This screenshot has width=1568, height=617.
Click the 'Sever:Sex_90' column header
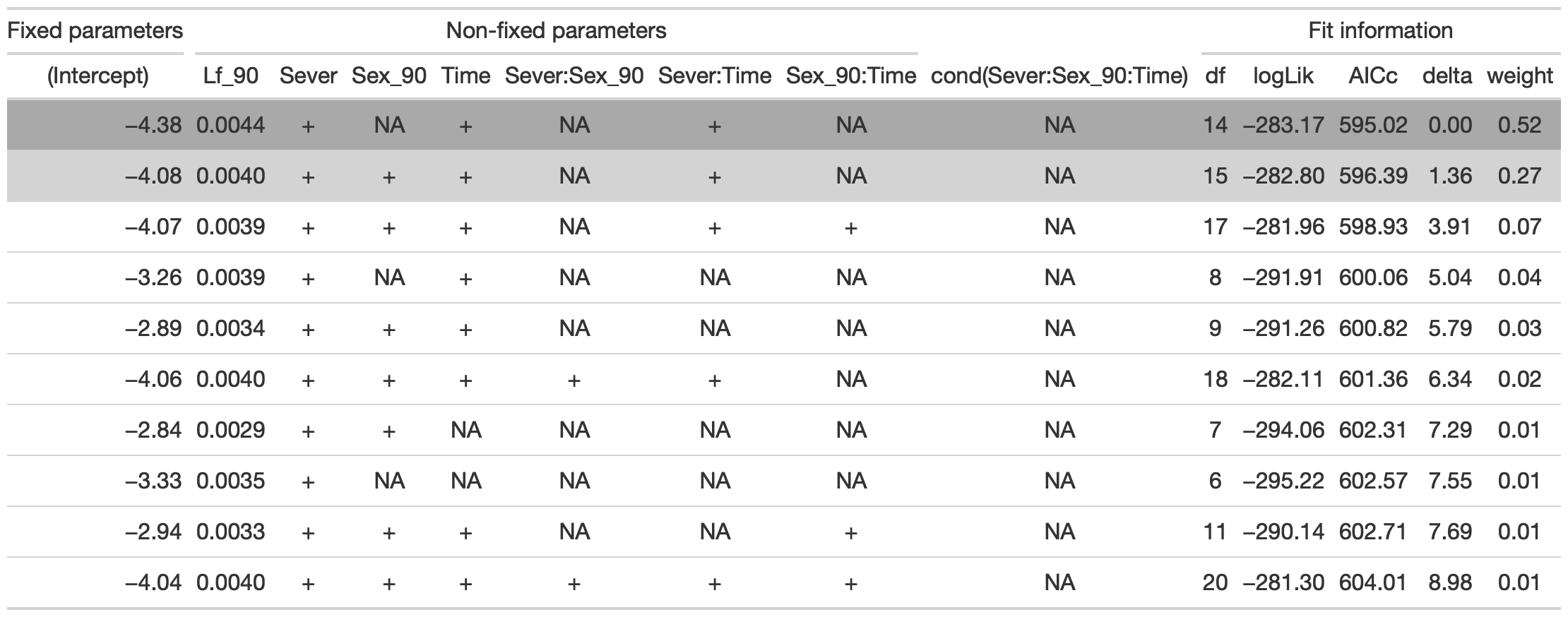point(574,76)
